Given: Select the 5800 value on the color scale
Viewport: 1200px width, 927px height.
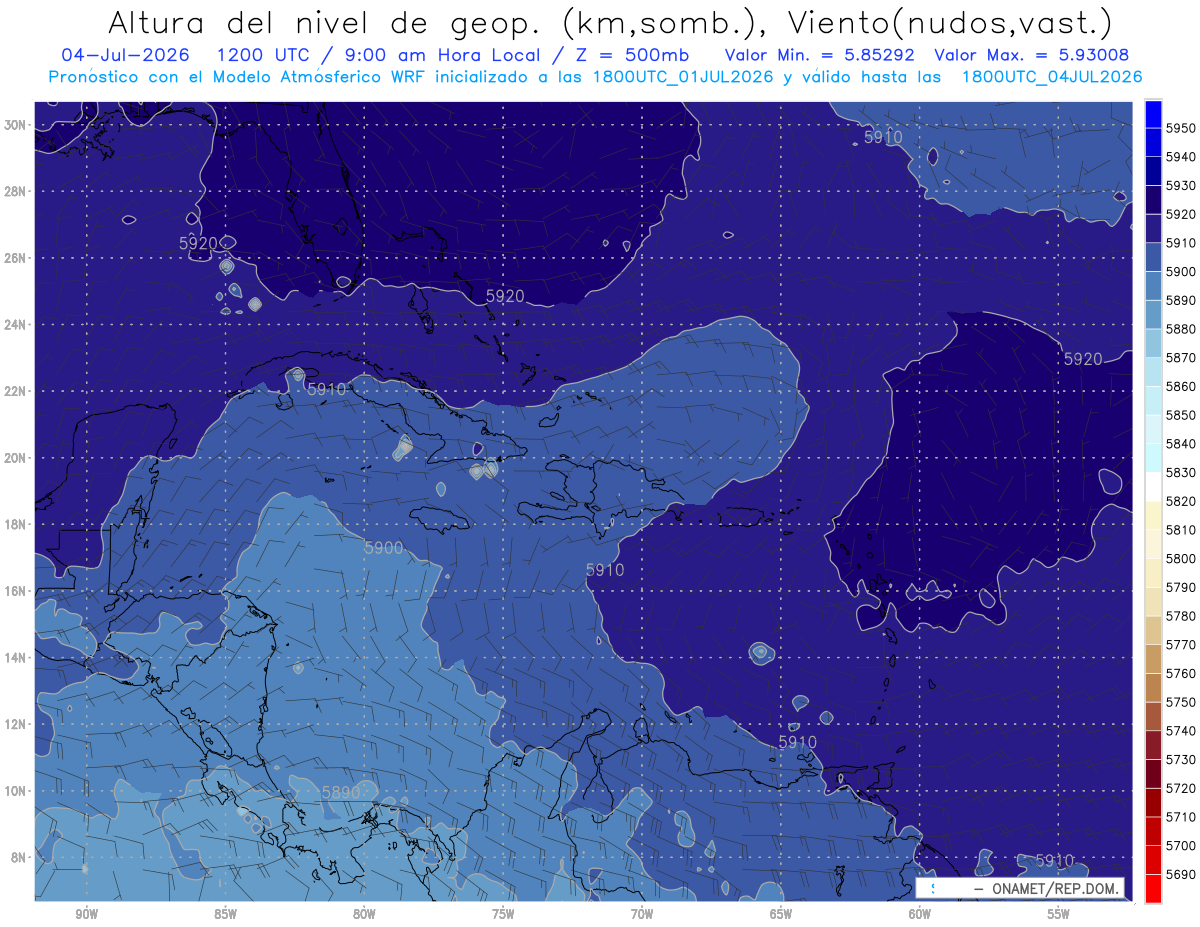Looking at the screenshot, I should tap(1181, 558).
